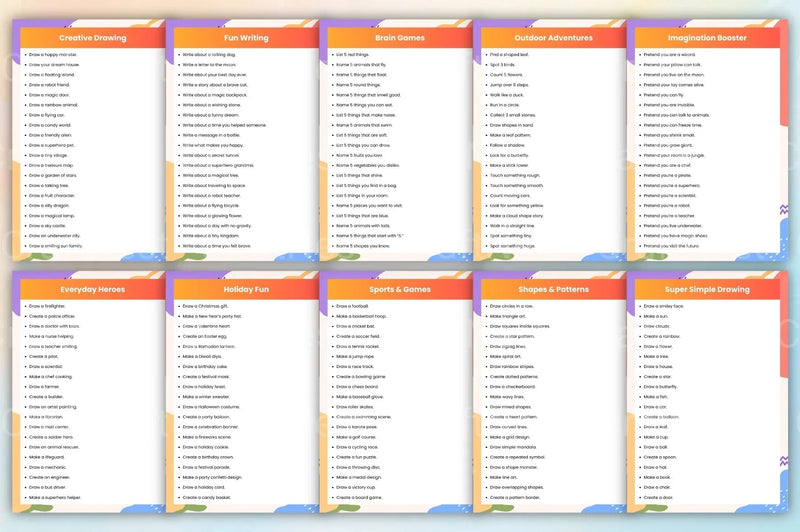Select 'Draw a firefighter.' item
This screenshot has width=800, height=532.
coord(47,306)
